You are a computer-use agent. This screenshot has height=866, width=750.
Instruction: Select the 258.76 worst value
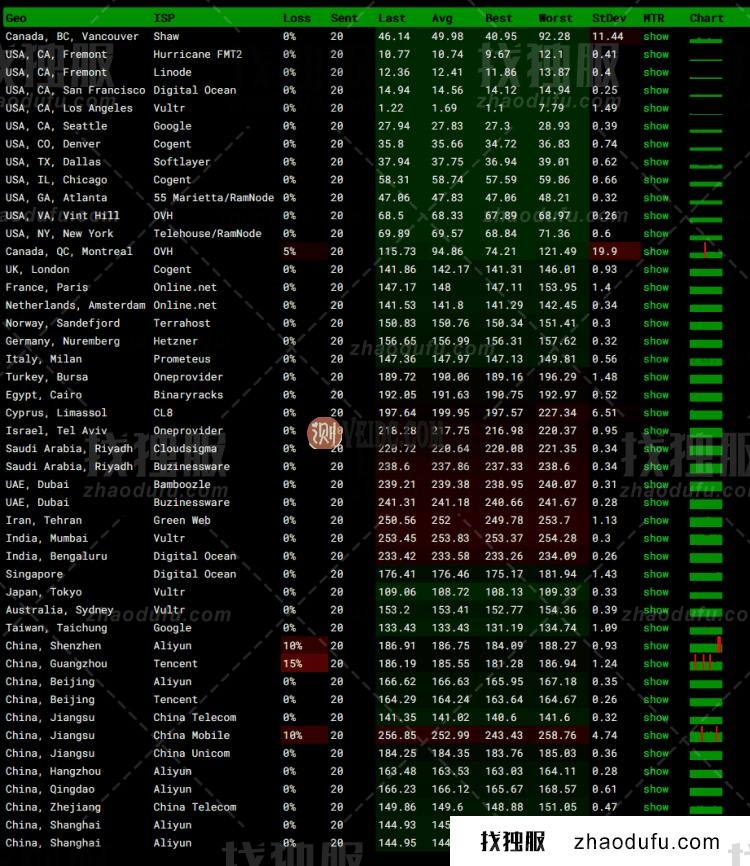tap(557, 735)
